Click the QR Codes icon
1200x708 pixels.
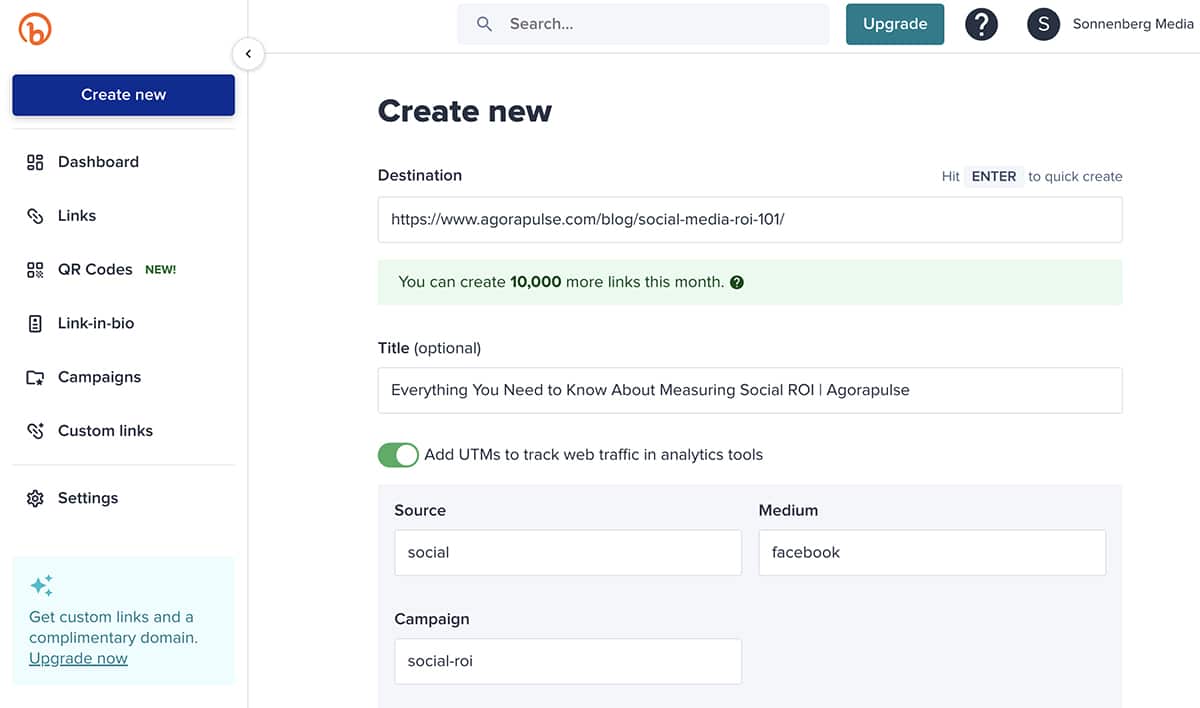[35, 270]
